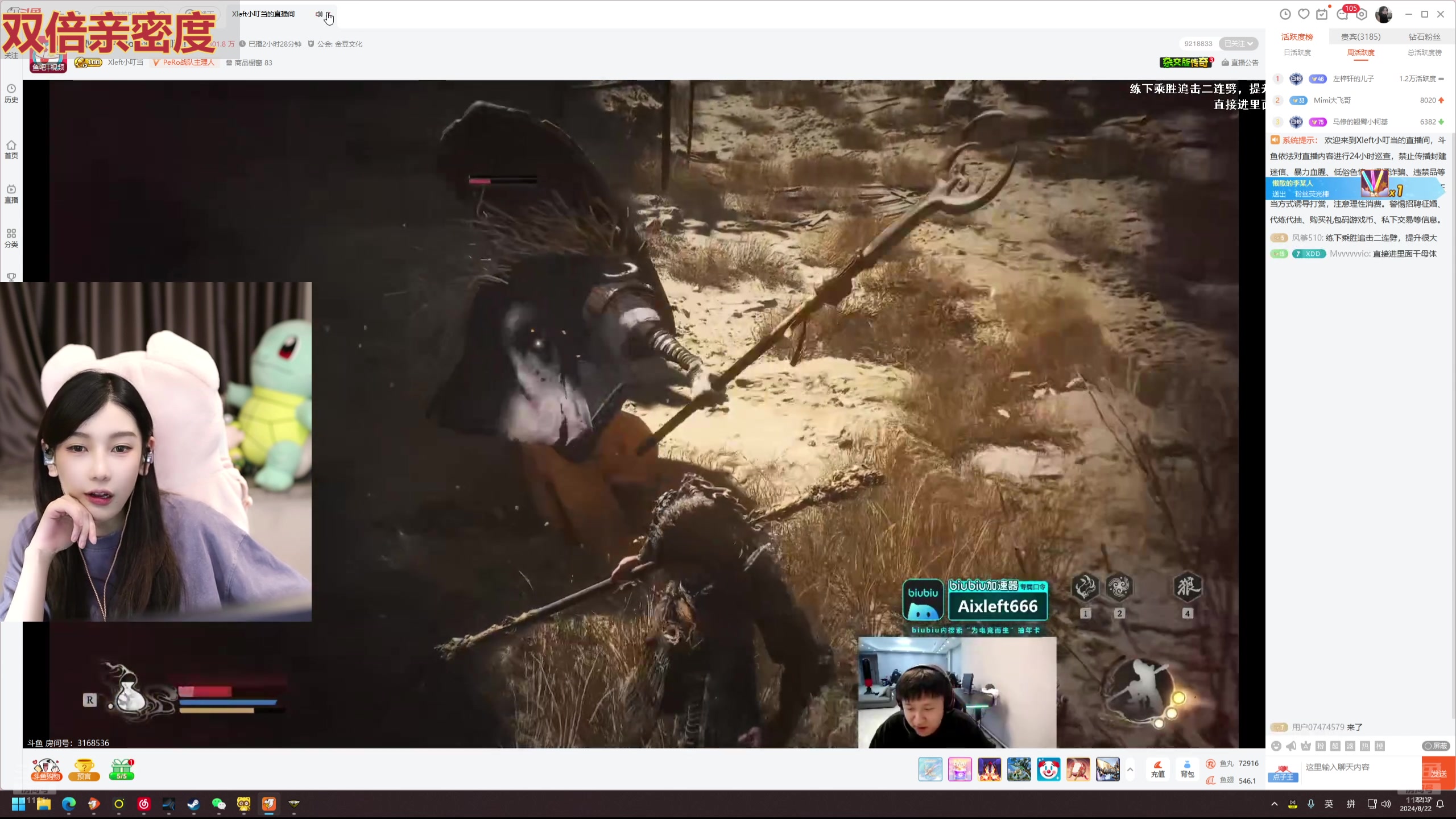This screenshot has height=819, width=1456.
Task: Open followed channels heart icon
Action: click(1304, 14)
